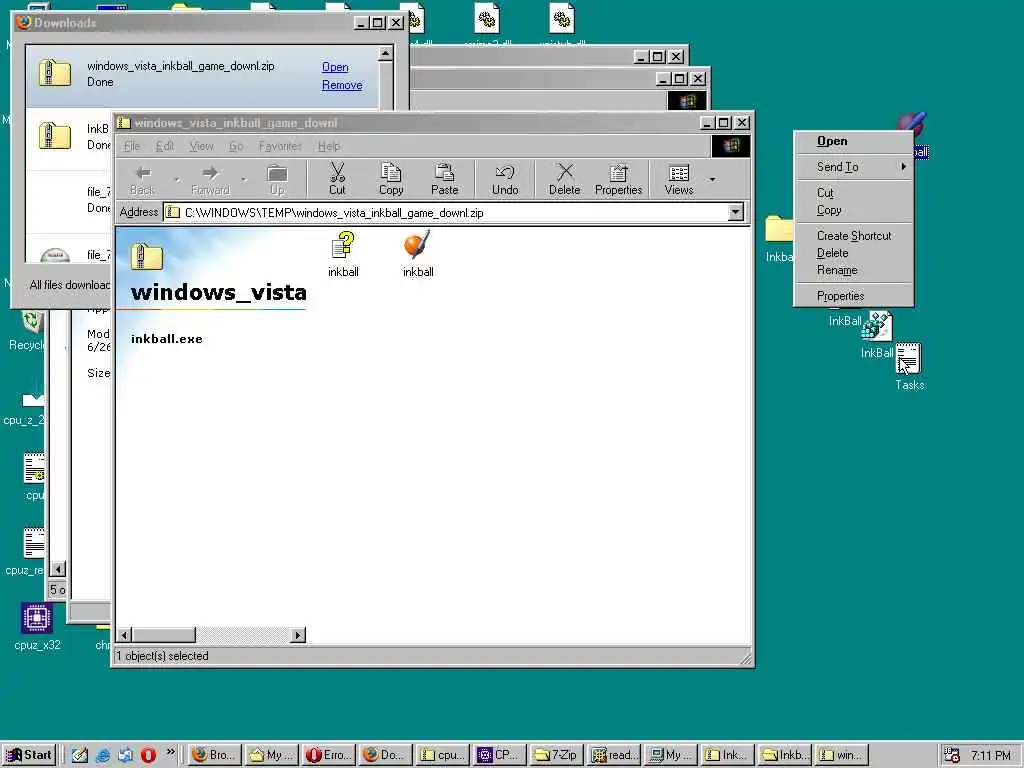Click the Tasks desktop icon
Screen dimensions: 1024x768
click(908, 359)
